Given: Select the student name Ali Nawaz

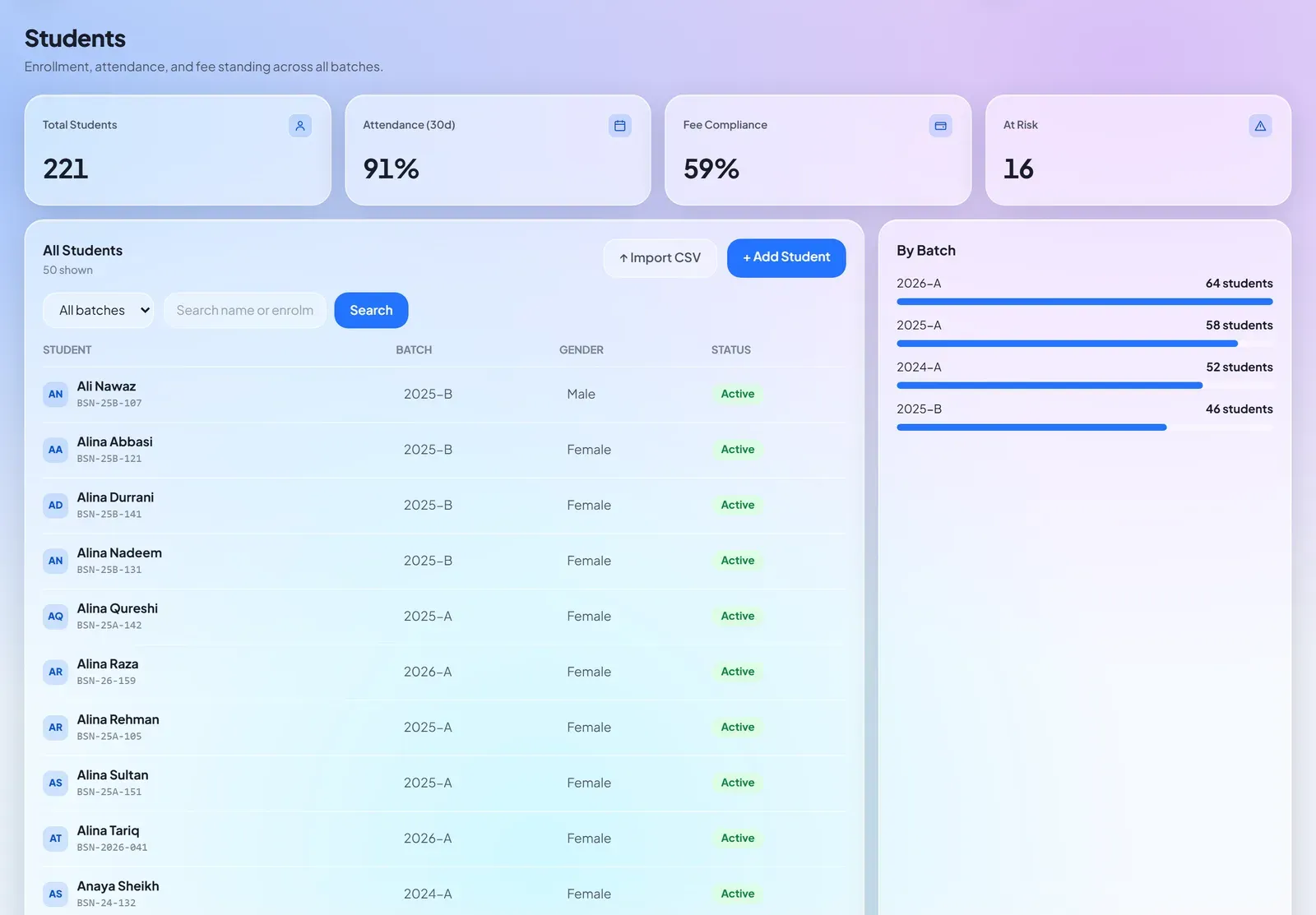Looking at the screenshot, I should click(106, 386).
